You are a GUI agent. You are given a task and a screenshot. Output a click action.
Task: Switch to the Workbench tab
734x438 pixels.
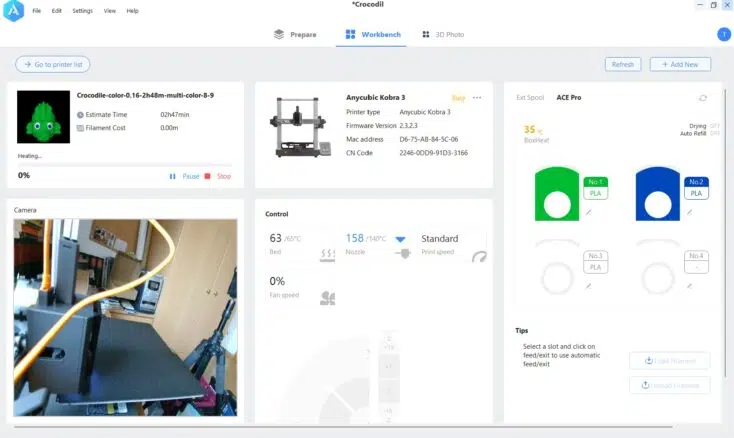pyautogui.click(x=373, y=35)
